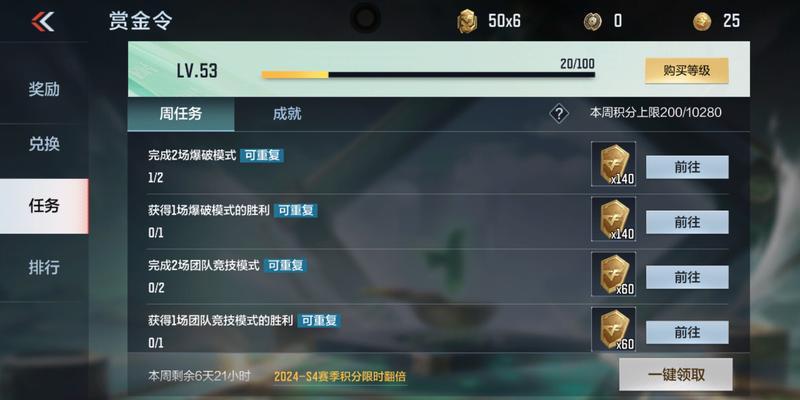This screenshot has width=800, height=400.
Task: Tap x140 reward badge for 完成2场爆破模式
Action: [613, 164]
